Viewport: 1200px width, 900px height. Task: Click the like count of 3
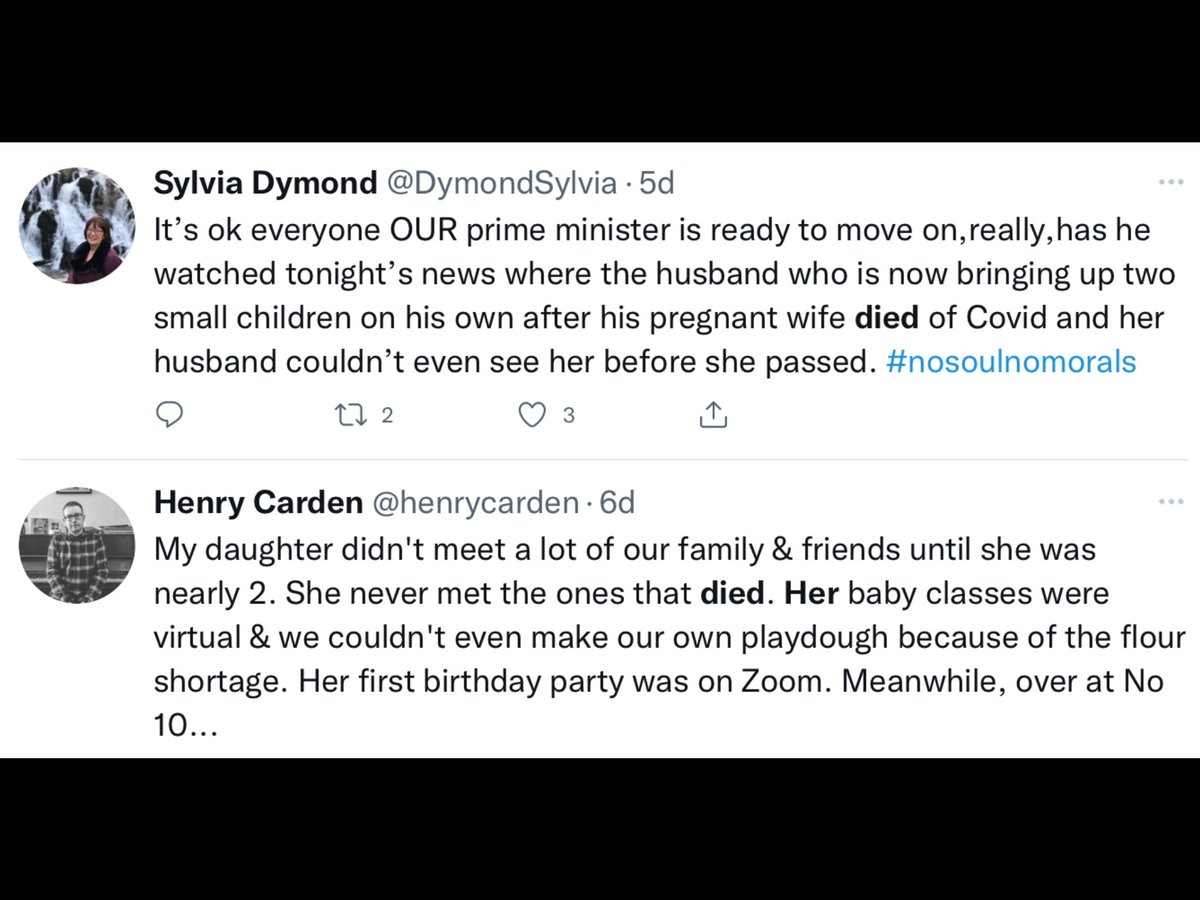(568, 415)
